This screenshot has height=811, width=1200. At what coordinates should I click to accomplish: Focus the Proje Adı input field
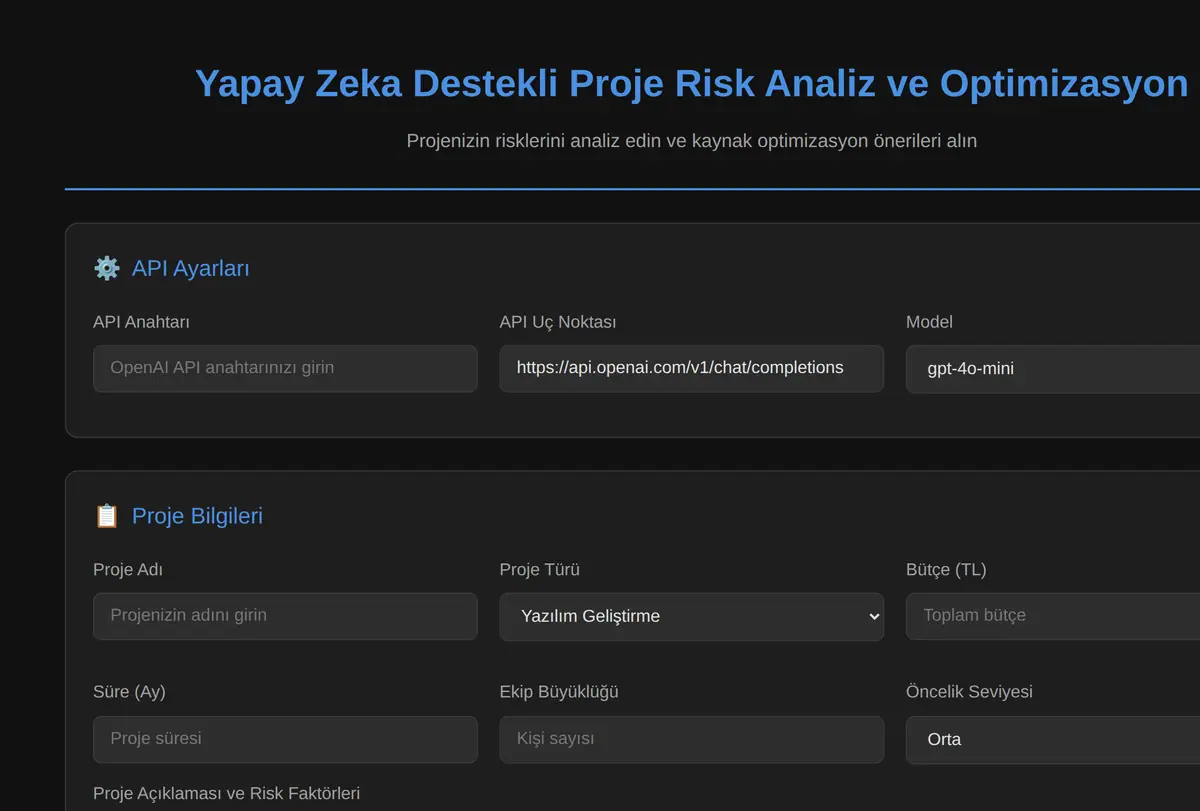(285, 616)
